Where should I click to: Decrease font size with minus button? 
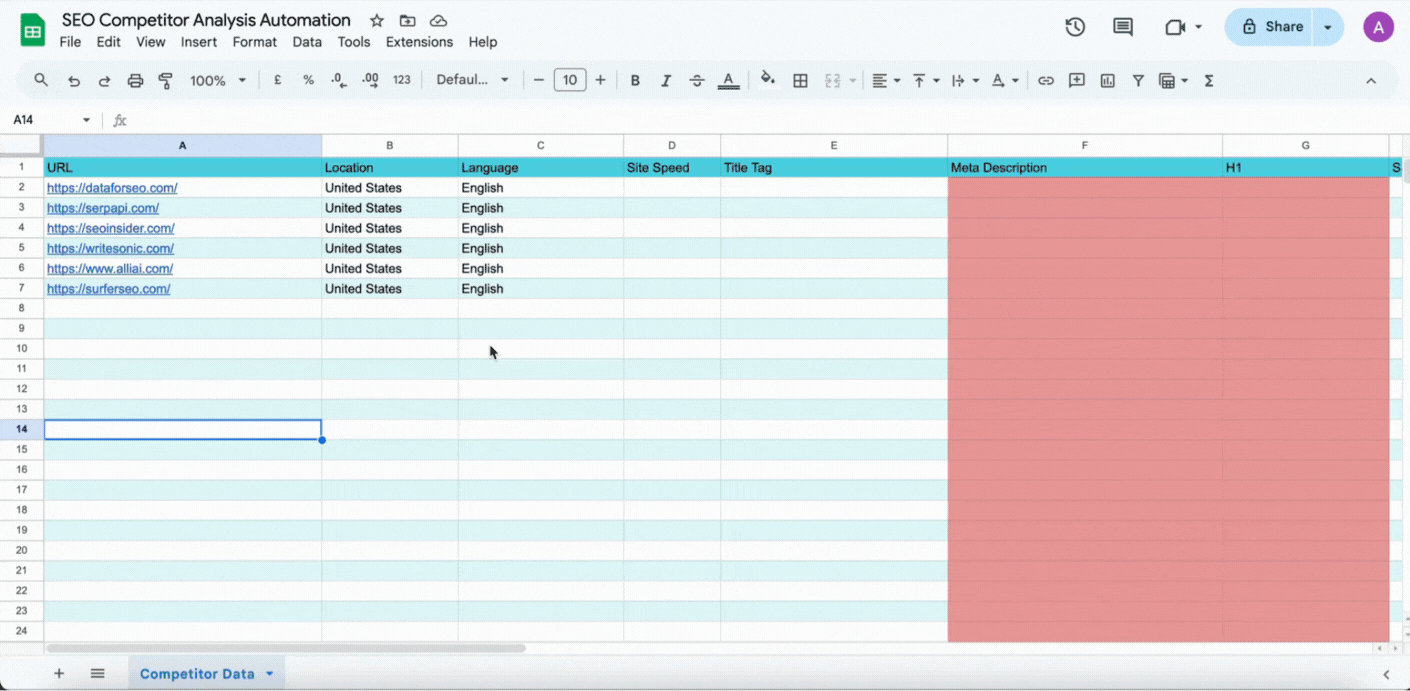[x=539, y=80]
